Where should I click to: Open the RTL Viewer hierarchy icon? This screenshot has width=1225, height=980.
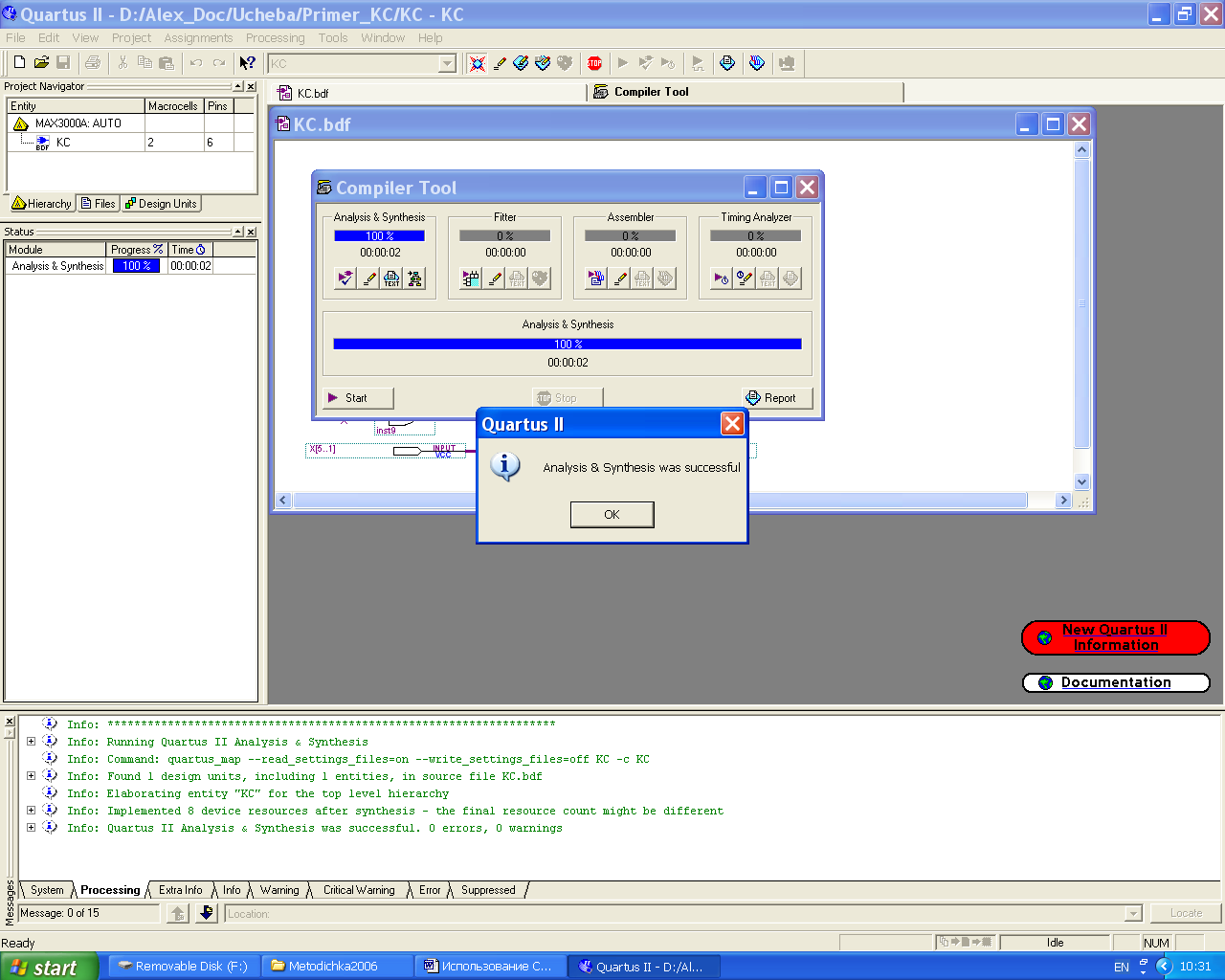coord(414,278)
